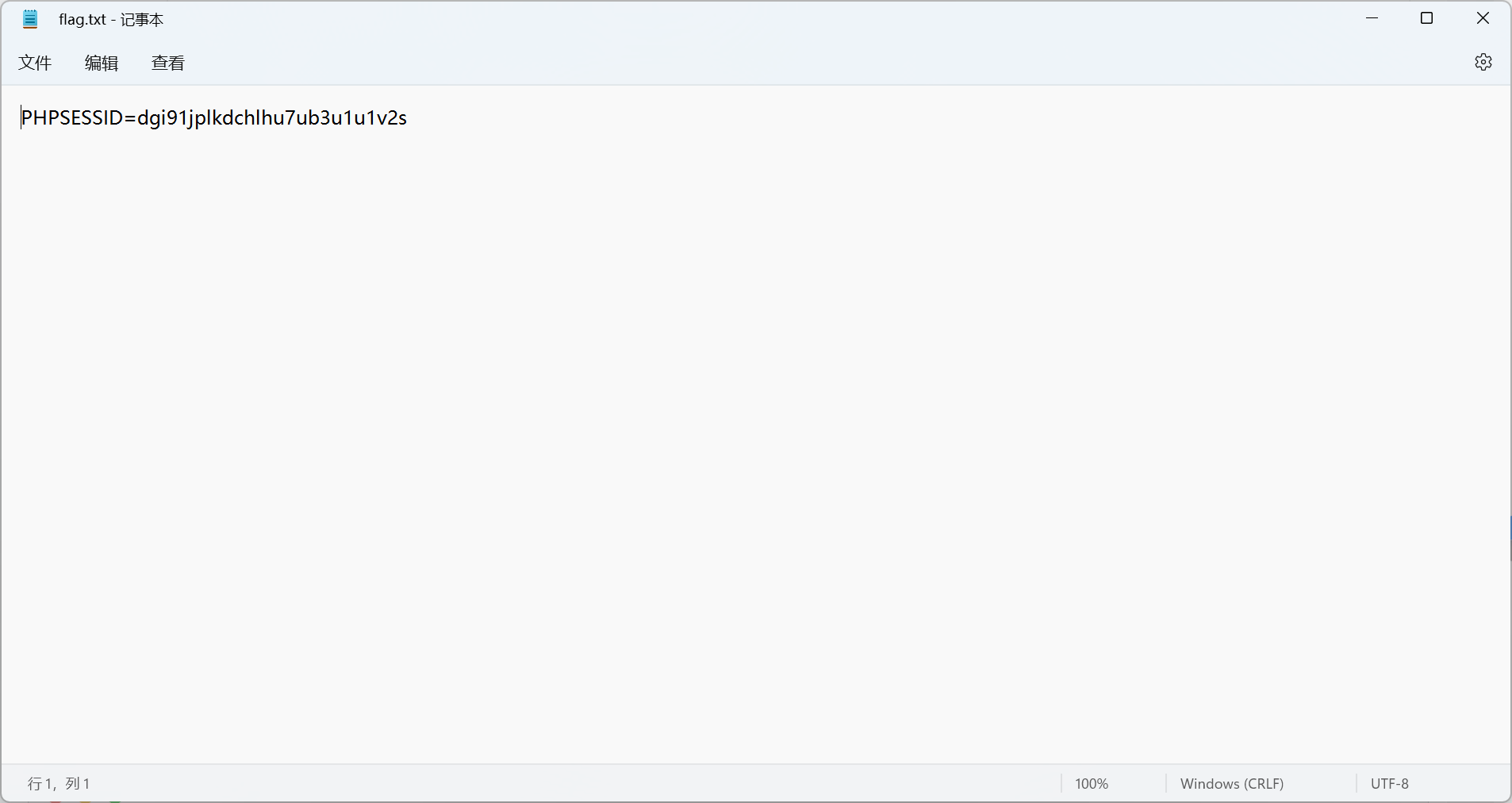Click the 100% zoom level in status bar
Screen dimensions: 1512x803
coord(1092,784)
